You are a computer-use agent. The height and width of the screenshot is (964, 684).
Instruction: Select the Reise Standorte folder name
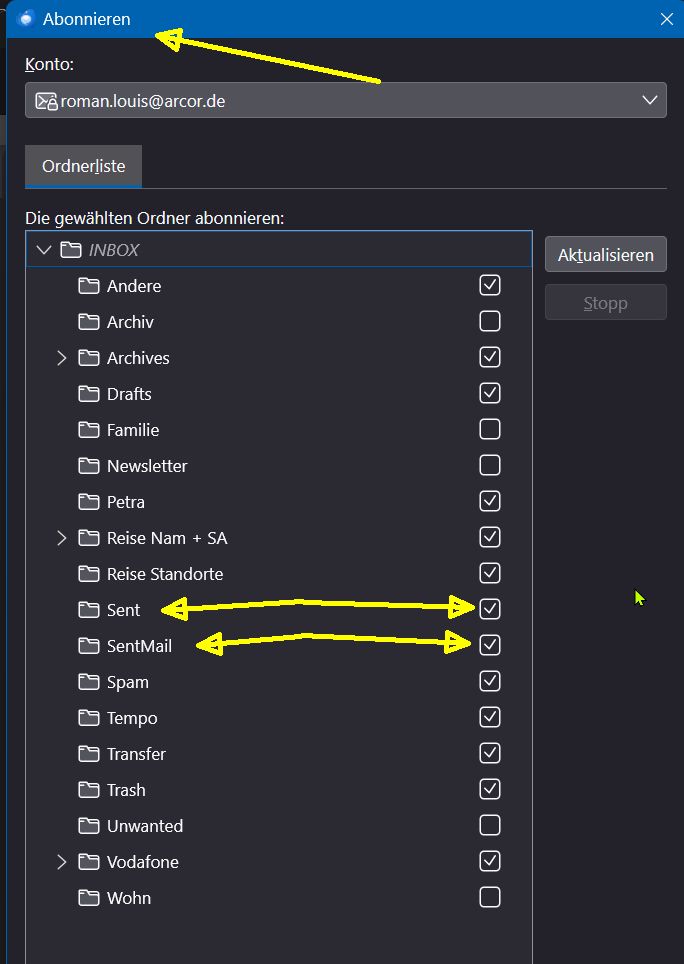165,574
